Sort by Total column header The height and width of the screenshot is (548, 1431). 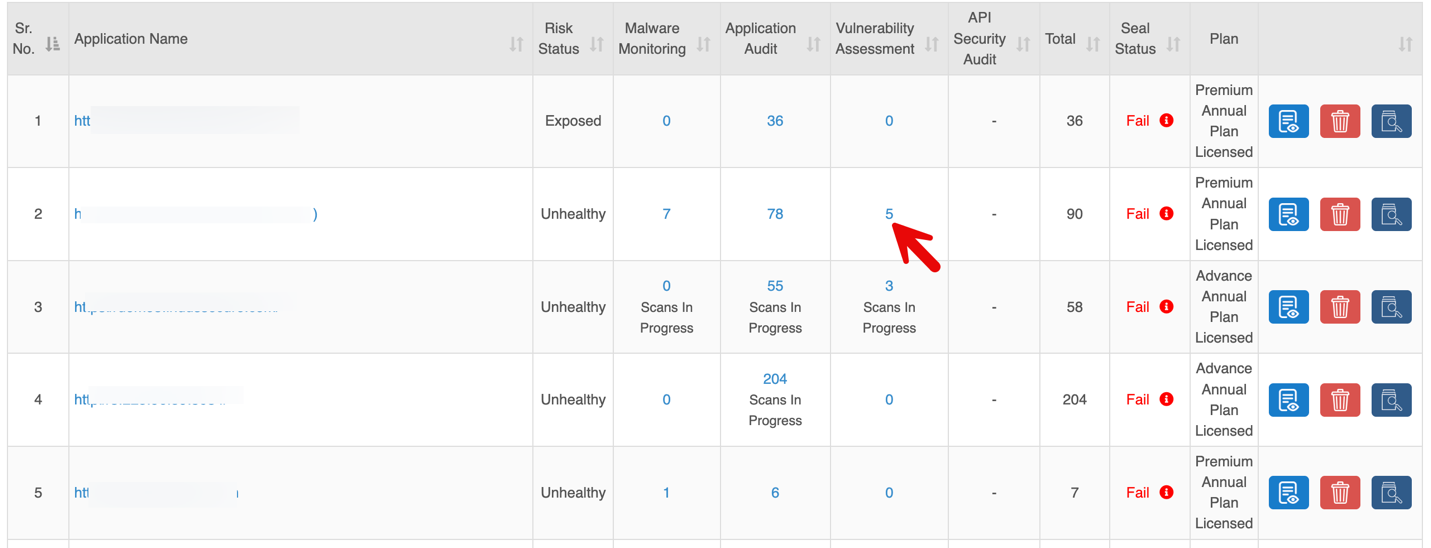click(1093, 44)
